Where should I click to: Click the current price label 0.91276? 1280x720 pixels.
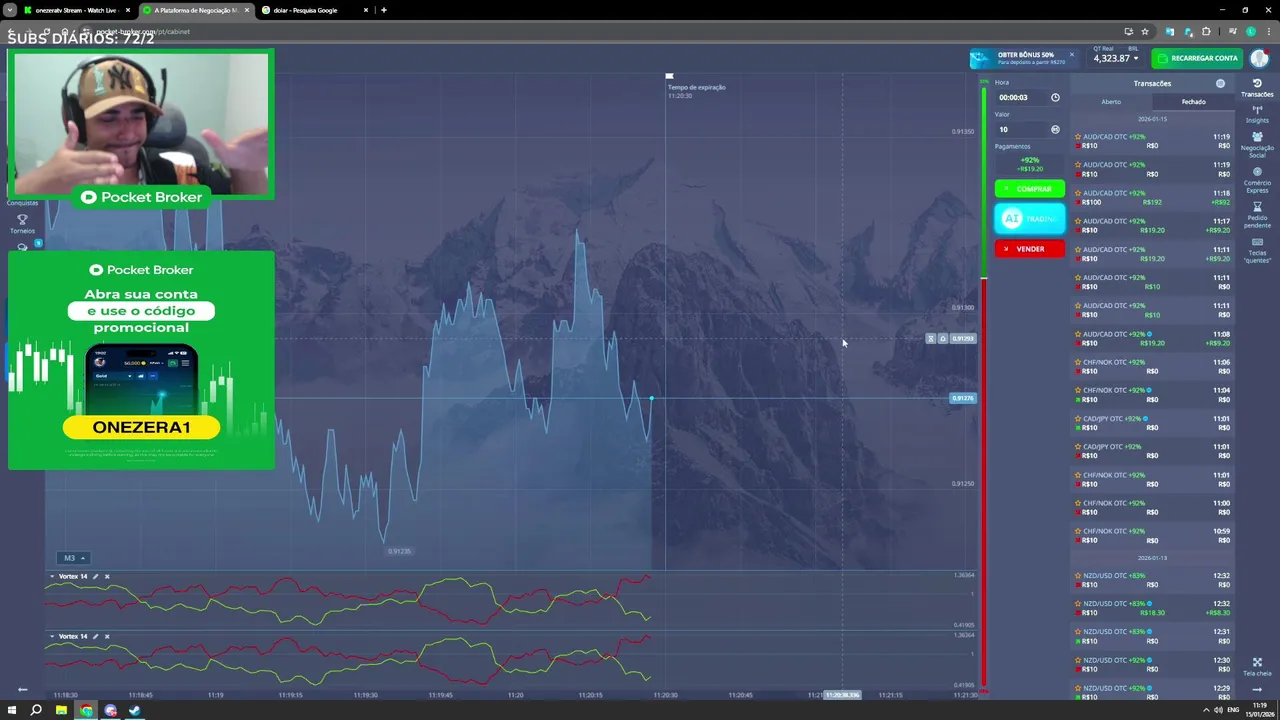(962, 398)
